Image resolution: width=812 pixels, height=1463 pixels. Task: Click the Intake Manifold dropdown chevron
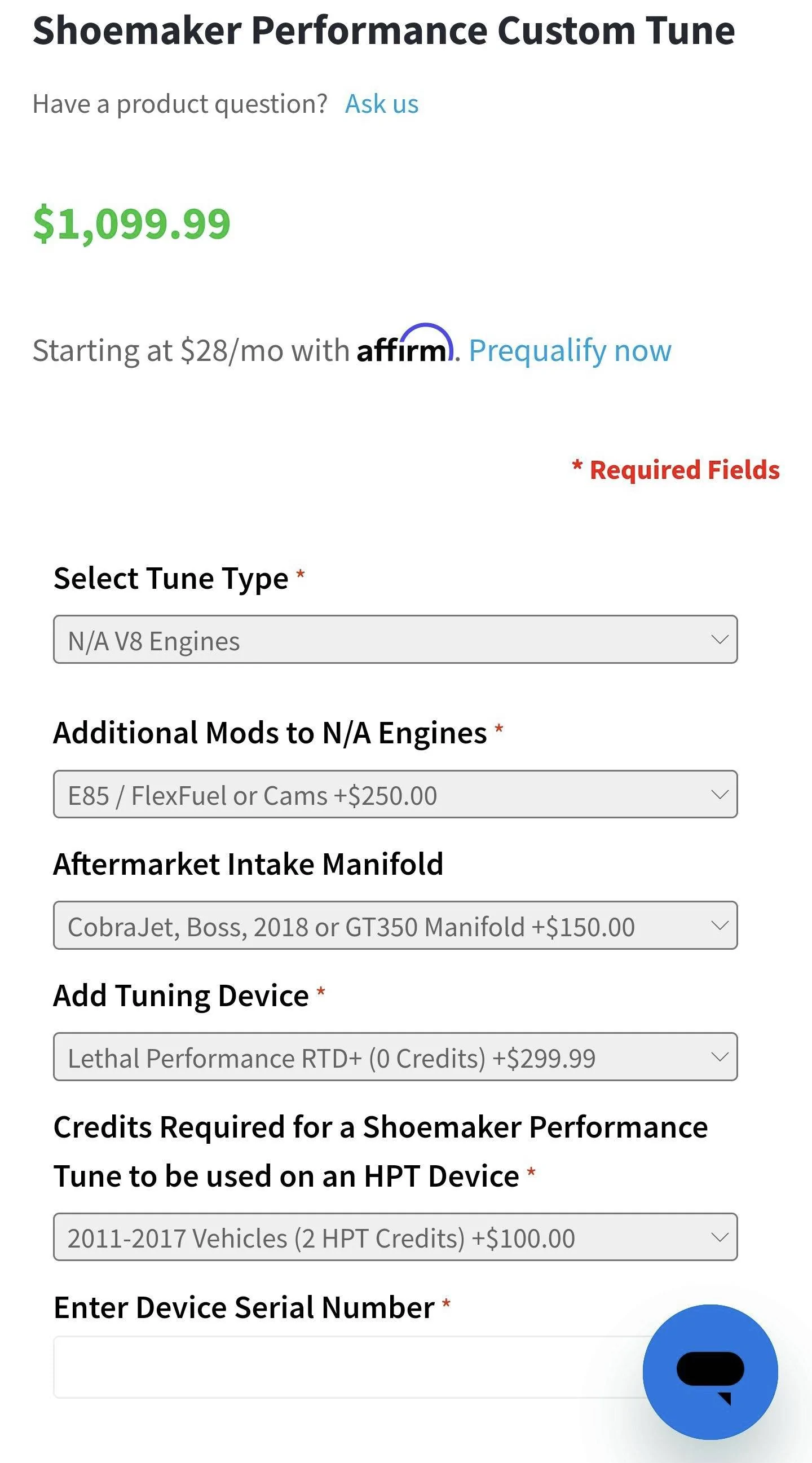720,925
